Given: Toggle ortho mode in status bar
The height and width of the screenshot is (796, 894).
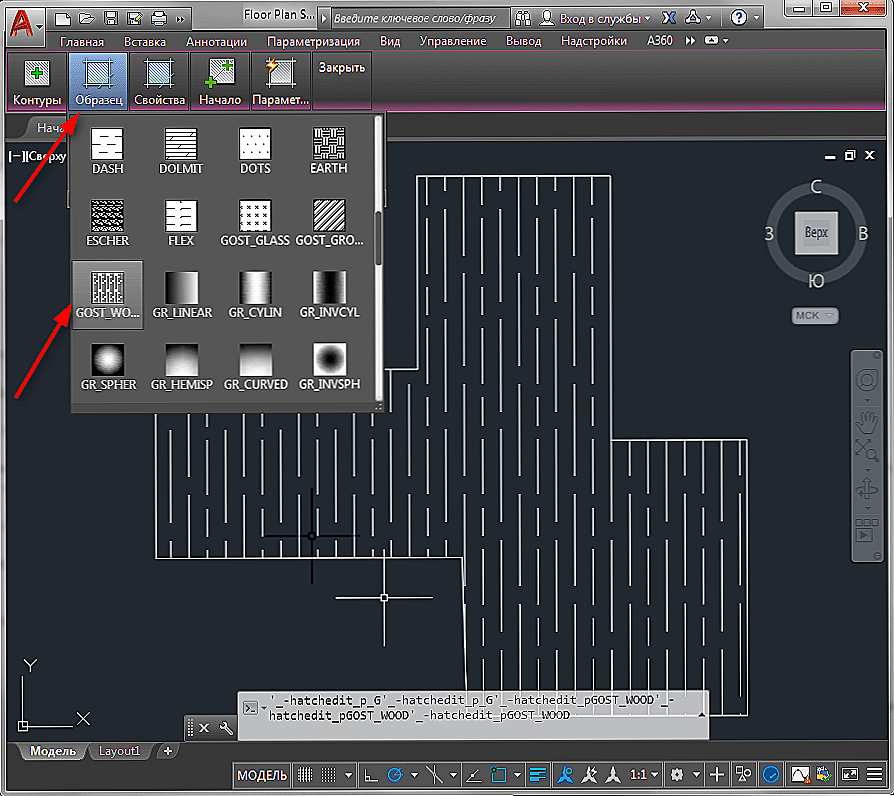Looking at the screenshot, I should (x=371, y=775).
